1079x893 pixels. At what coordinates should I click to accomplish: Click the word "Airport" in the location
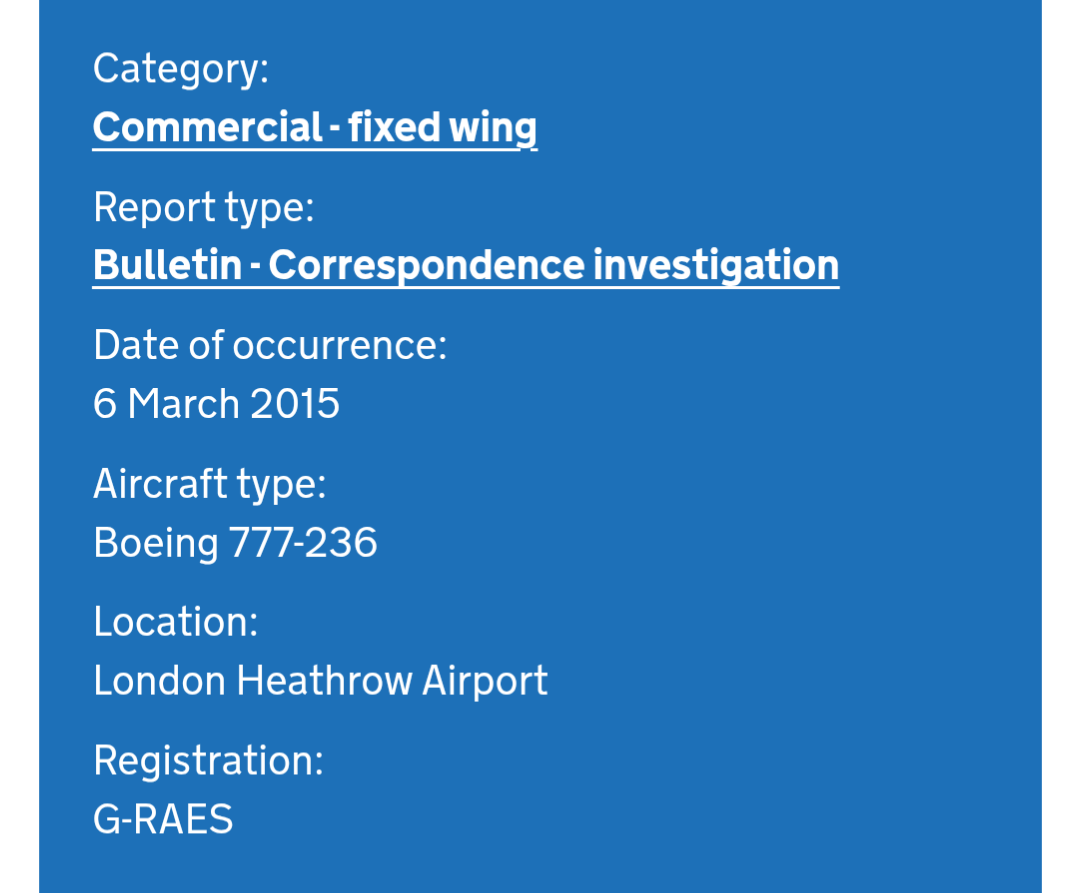[x=485, y=681]
